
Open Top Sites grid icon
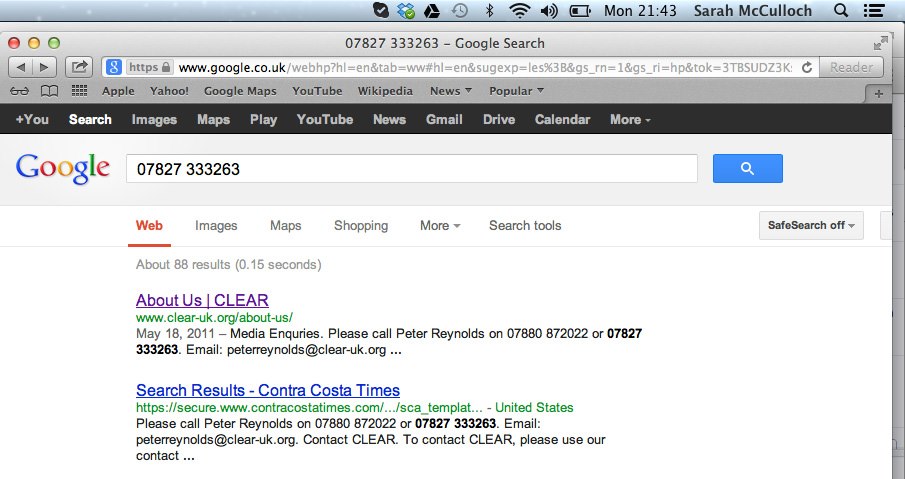[x=79, y=91]
